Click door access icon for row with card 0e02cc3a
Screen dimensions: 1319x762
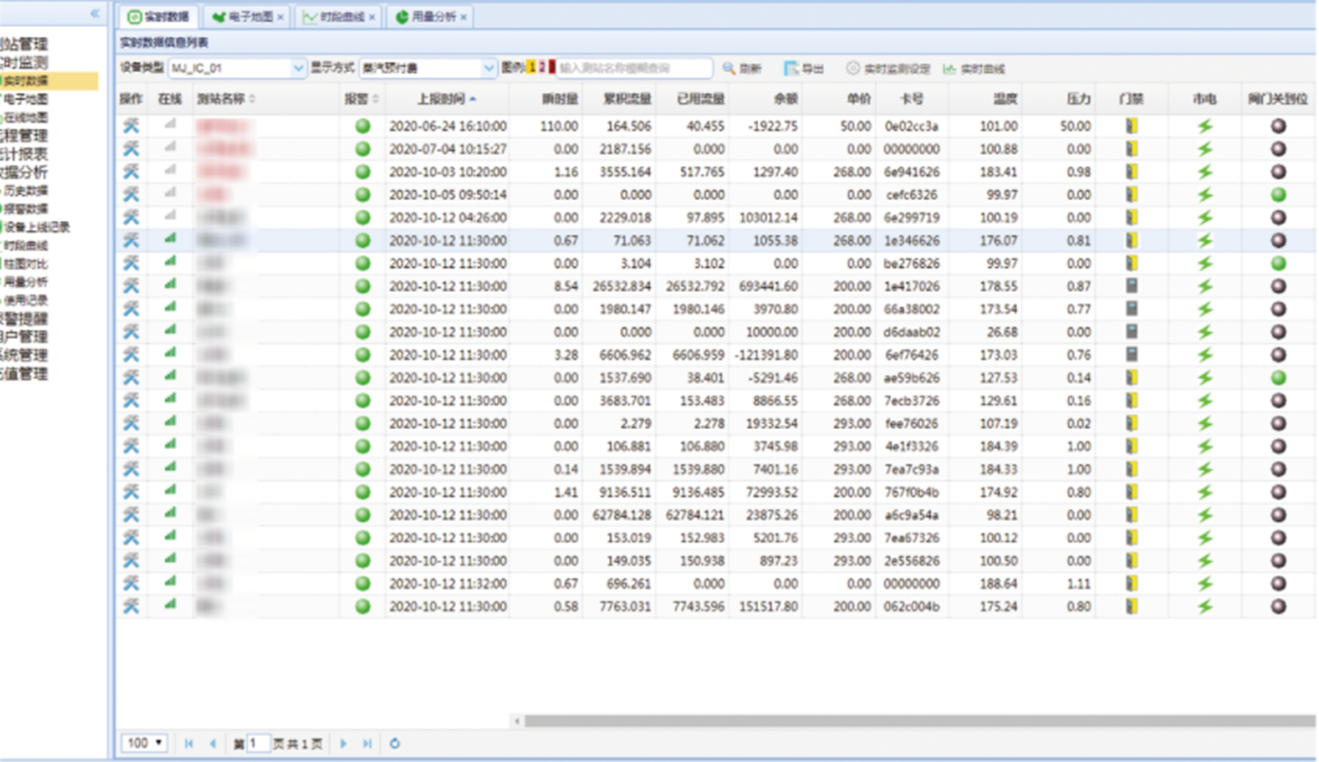click(x=1132, y=127)
